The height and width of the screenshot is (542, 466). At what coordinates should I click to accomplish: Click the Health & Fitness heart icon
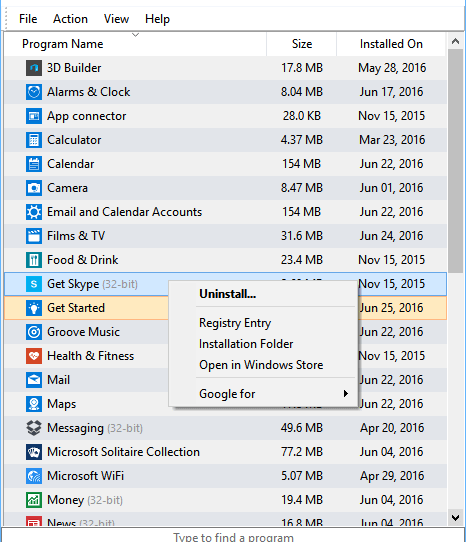[34, 356]
